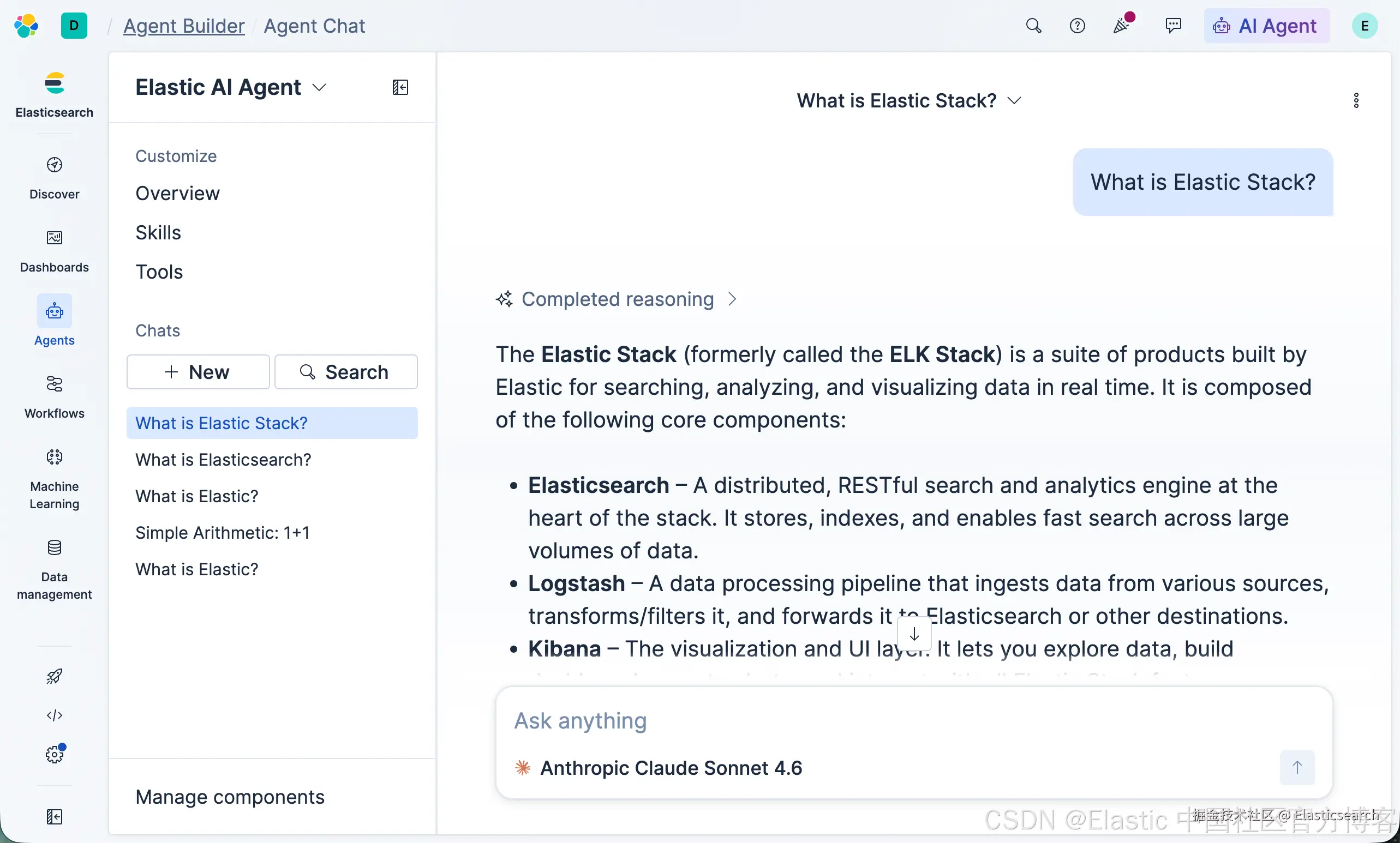1400x843 pixels.
Task: Go to Elasticsearch home in sidebar
Action: (x=55, y=95)
